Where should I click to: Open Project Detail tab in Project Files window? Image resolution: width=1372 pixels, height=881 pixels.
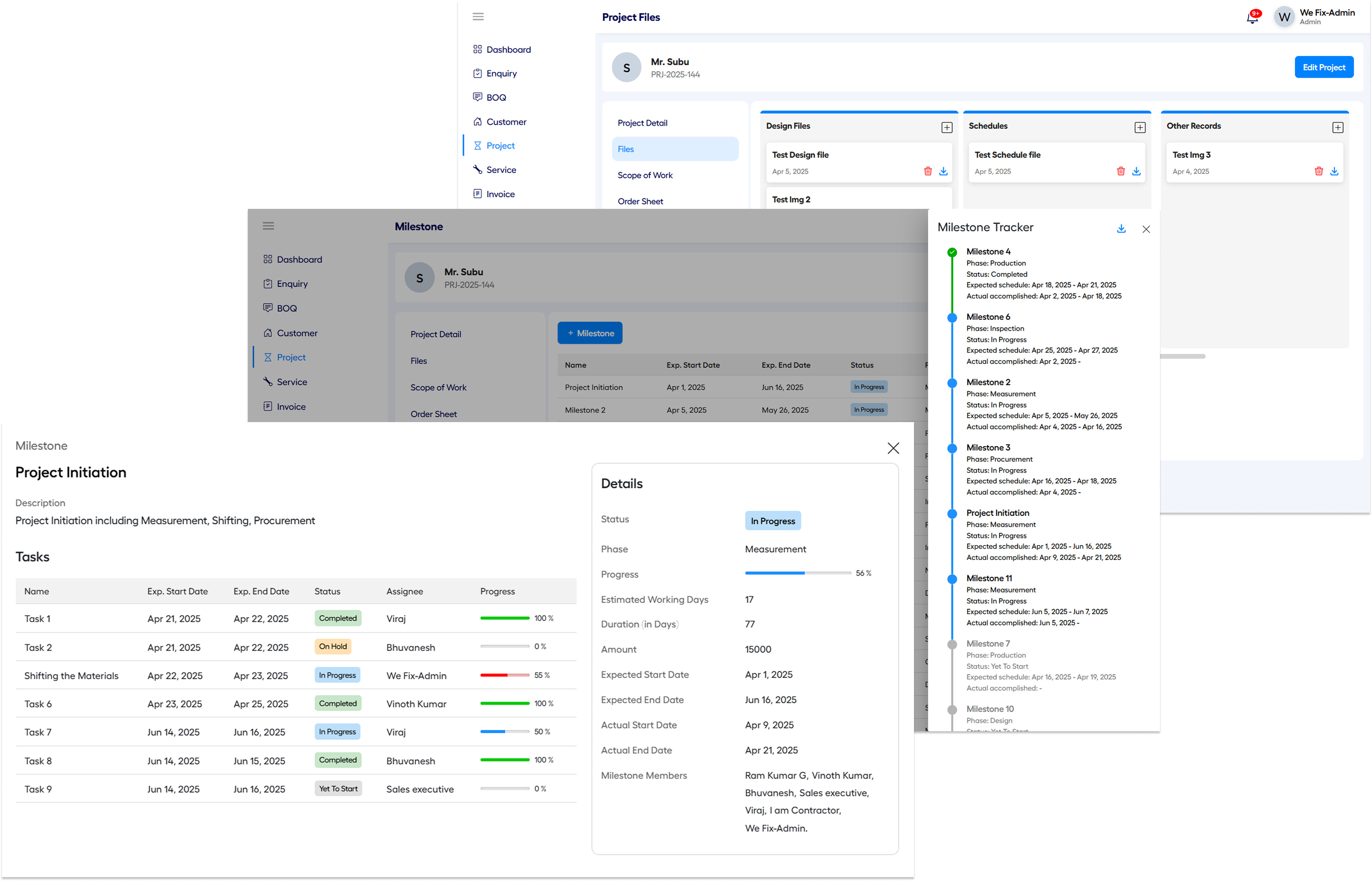pyautogui.click(x=642, y=123)
